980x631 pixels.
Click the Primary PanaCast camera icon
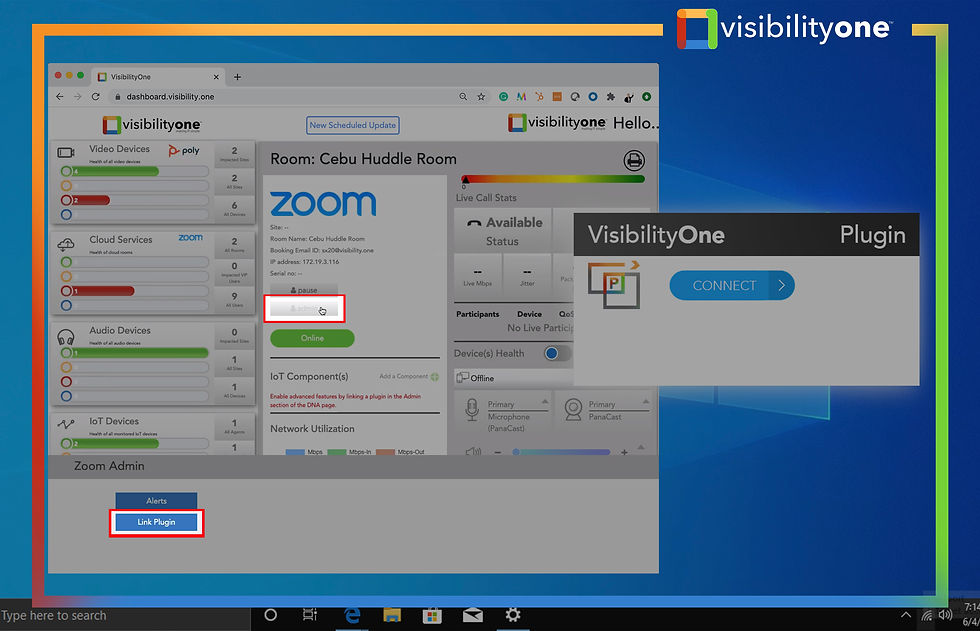572,410
